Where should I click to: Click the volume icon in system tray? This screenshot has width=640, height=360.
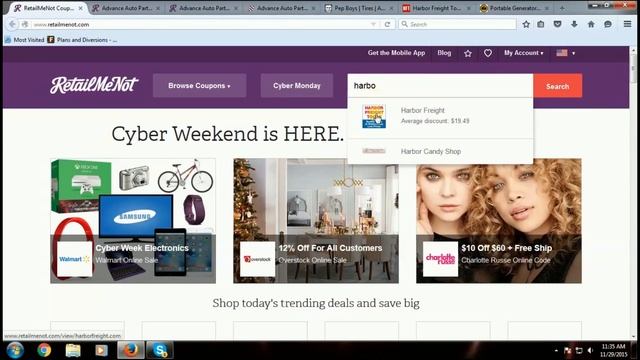tap(590, 350)
